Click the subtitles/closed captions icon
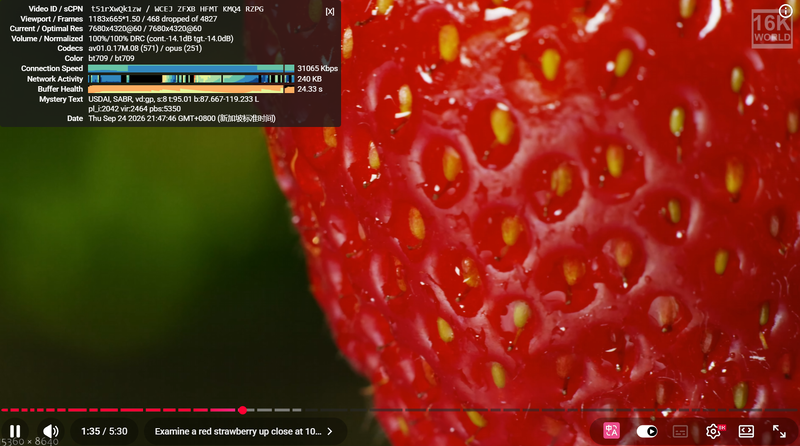 (x=680, y=431)
